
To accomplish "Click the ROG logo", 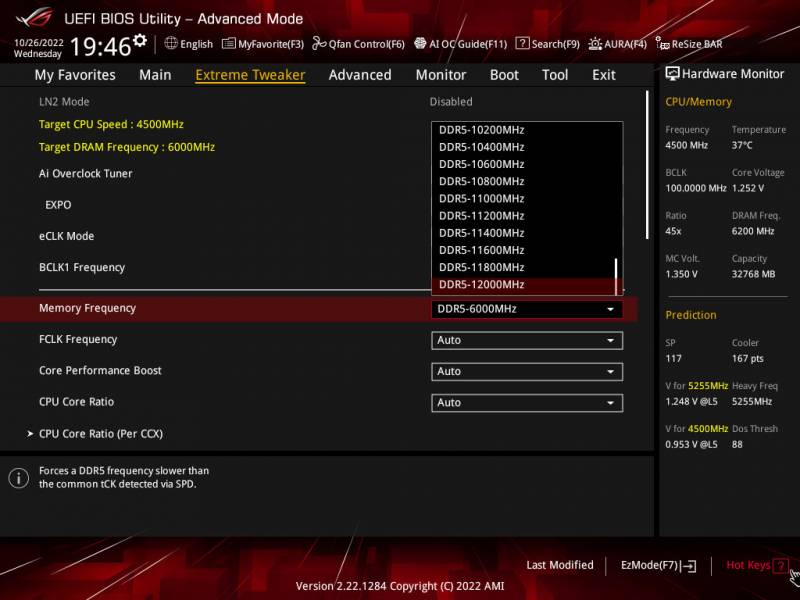I will pos(34,18).
